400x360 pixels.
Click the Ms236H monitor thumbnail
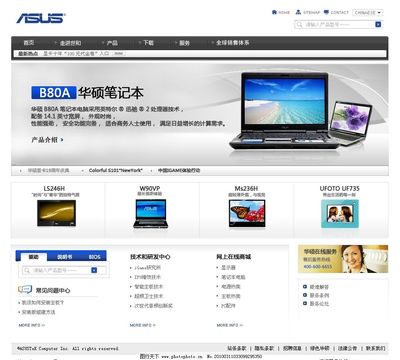(x=247, y=214)
